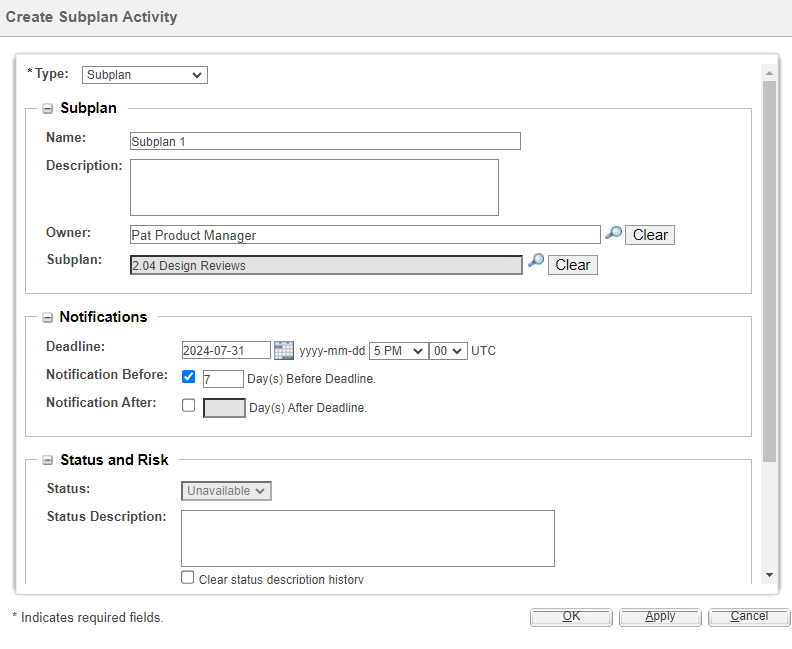
Task: Click the Subplan field showing 2.04 Design Reviews
Action: pos(326,265)
